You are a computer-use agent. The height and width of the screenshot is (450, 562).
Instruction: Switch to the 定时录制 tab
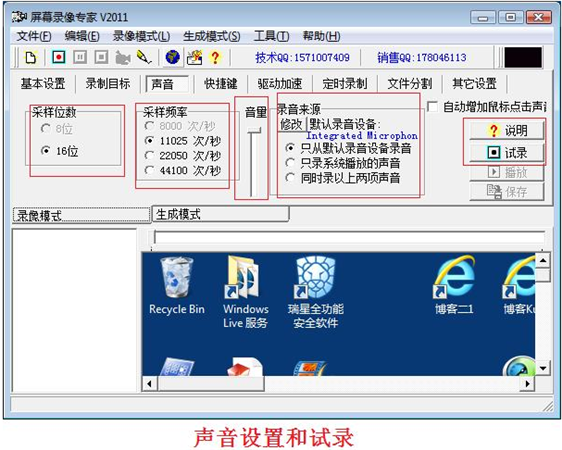tap(344, 84)
